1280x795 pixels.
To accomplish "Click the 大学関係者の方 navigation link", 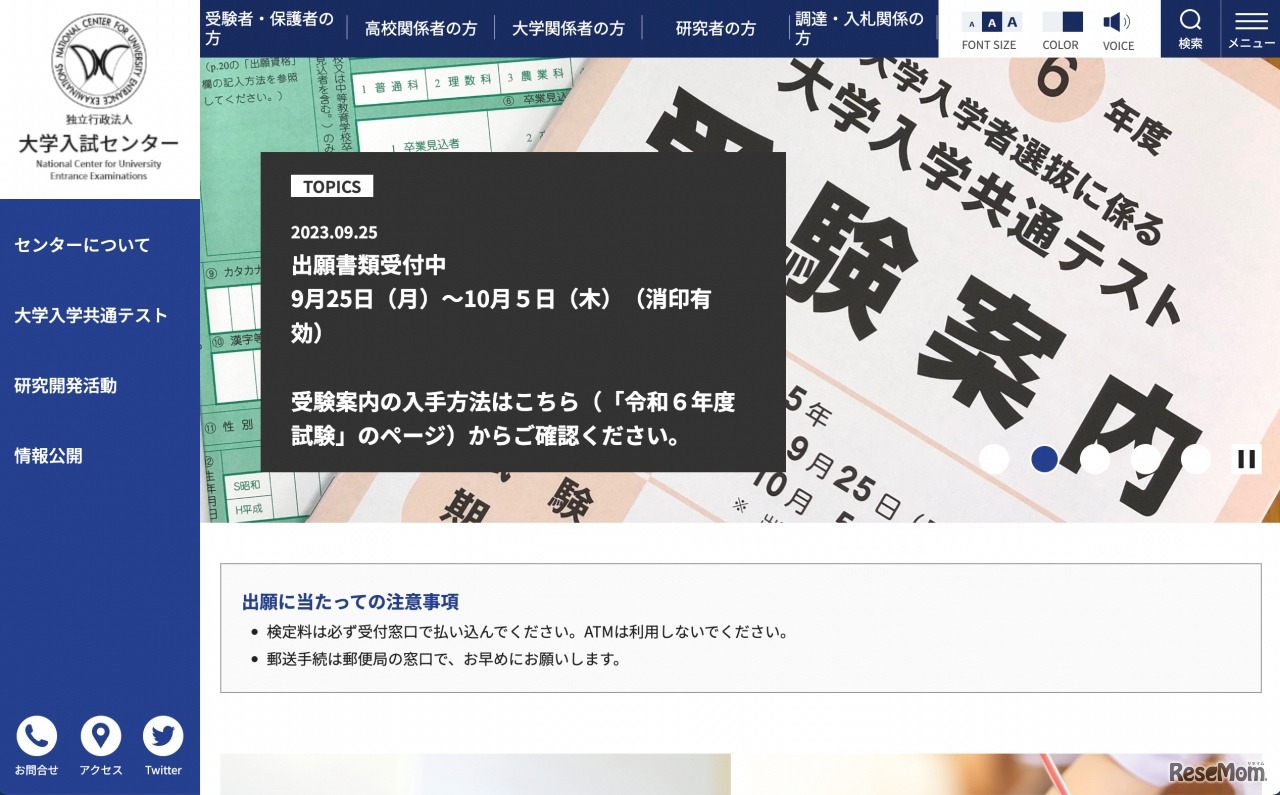I will click(568, 29).
